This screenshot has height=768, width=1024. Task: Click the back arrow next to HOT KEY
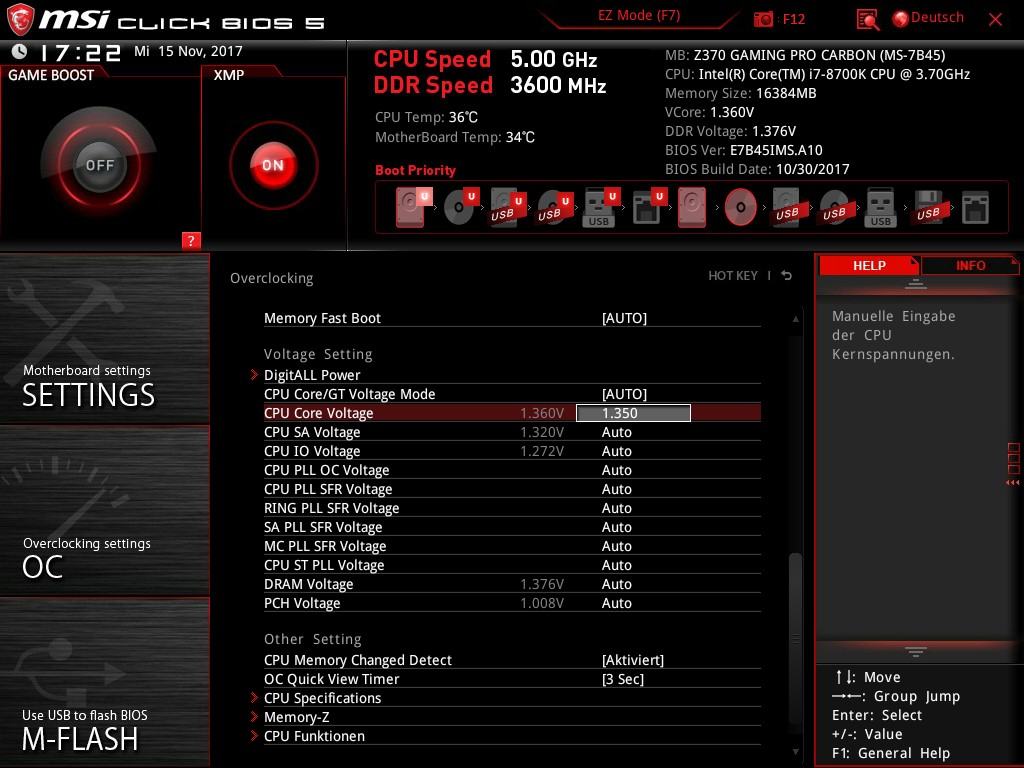click(786, 276)
